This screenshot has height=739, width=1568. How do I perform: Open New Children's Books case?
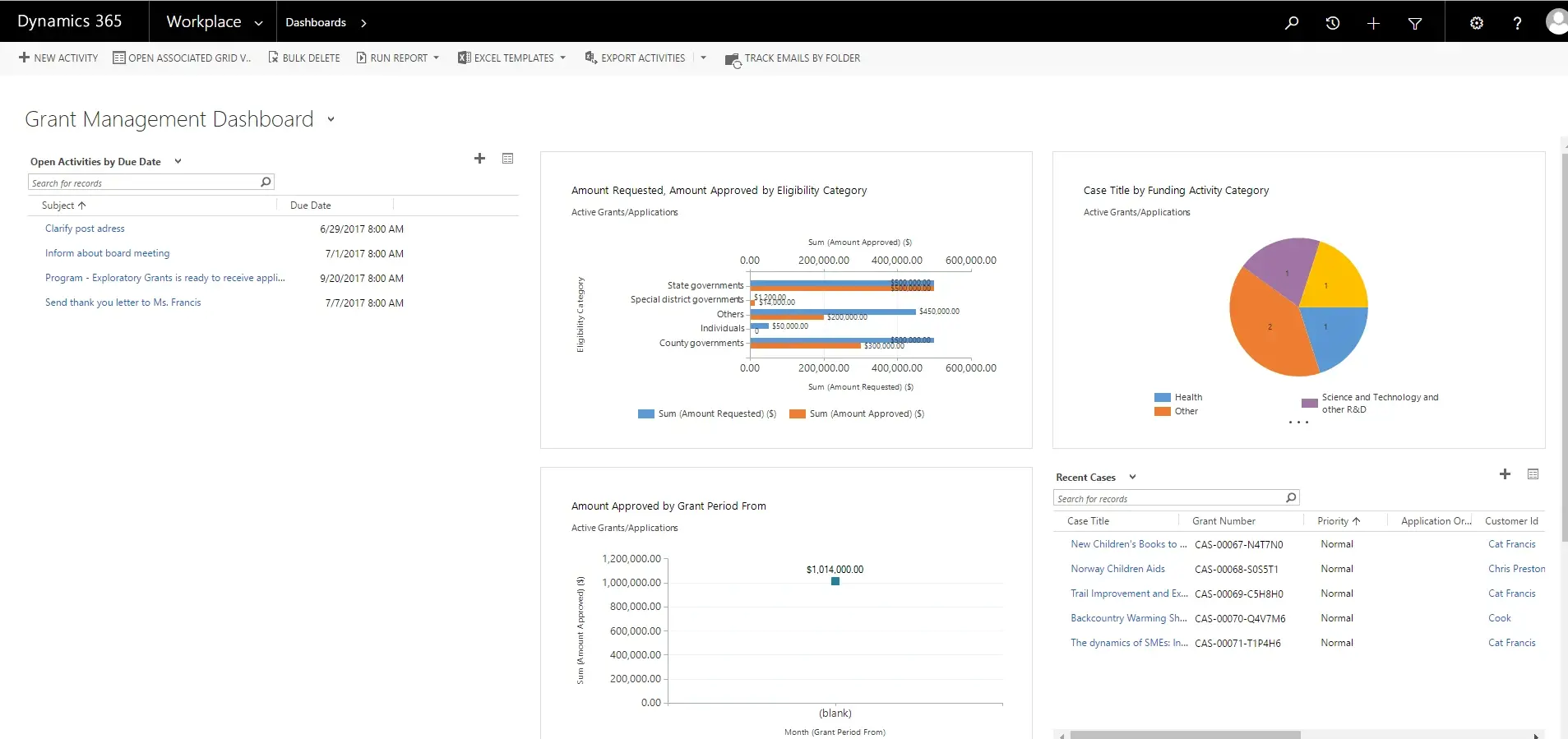[x=1129, y=544]
